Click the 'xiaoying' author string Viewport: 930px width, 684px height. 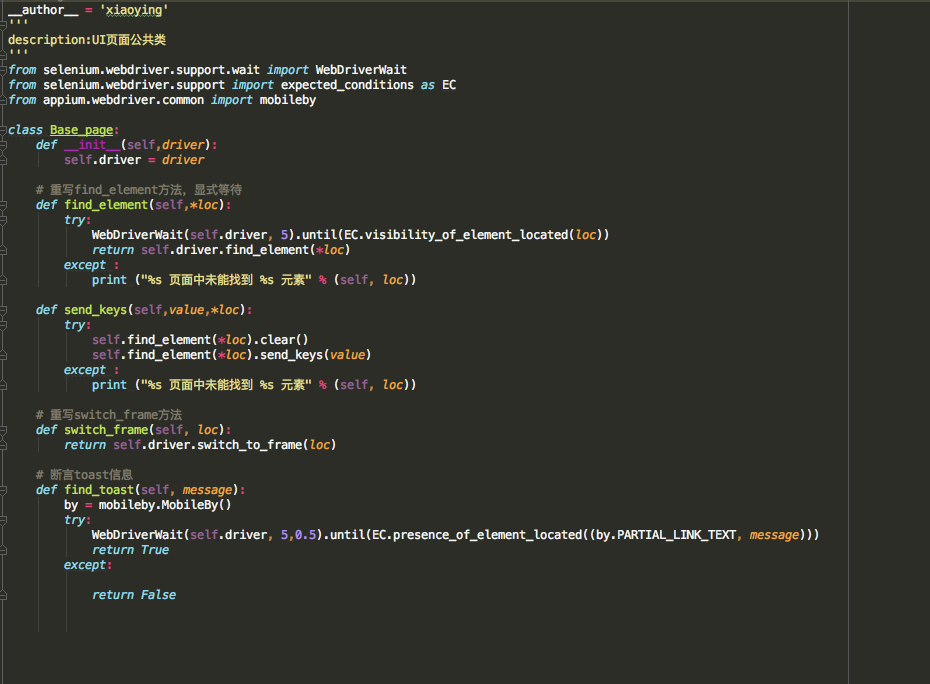134,10
